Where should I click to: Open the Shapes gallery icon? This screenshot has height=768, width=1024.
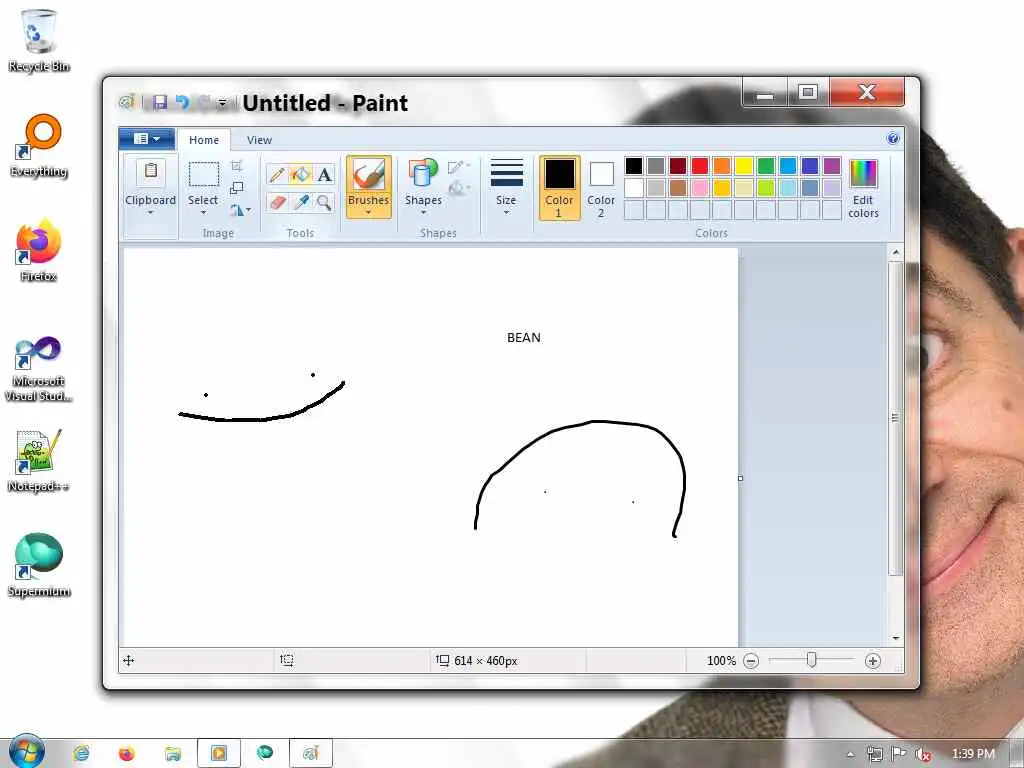423,174
